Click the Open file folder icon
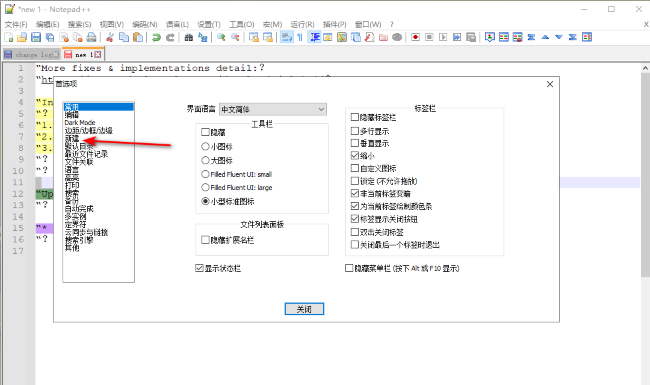Image resolution: width=650 pixels, height=385 pixels. coord(22,37)
